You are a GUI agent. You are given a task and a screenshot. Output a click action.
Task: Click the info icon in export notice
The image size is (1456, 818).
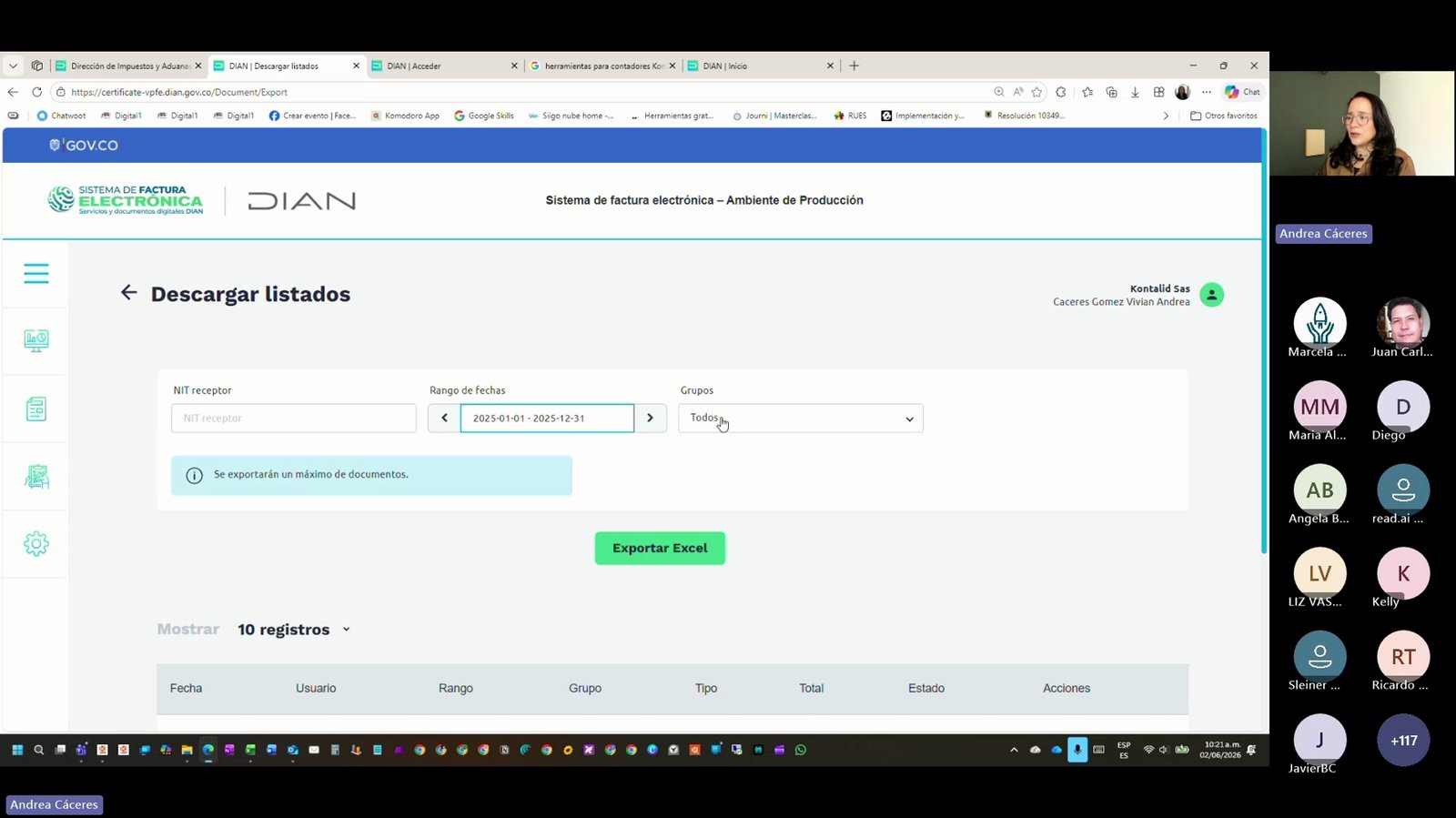[x=194, y=475]
